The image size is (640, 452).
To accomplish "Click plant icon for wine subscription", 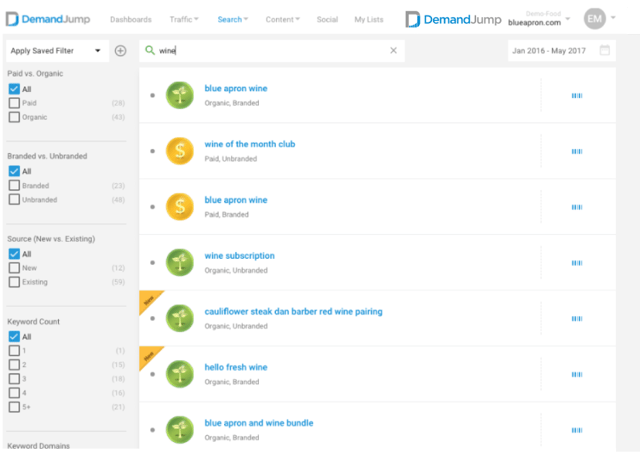I will pyautogui.click(x=180, y=263).
